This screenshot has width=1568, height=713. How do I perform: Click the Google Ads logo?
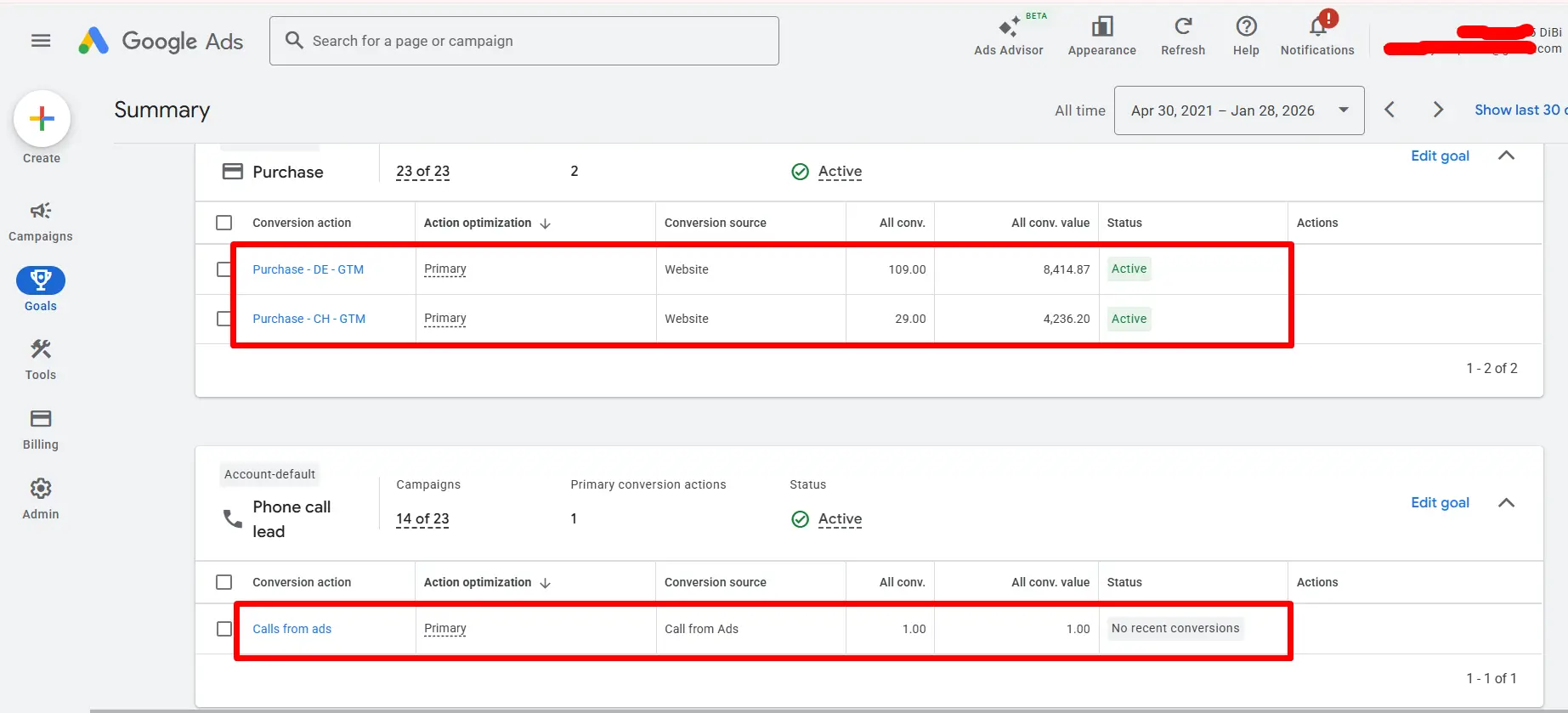tap(161, 41)
